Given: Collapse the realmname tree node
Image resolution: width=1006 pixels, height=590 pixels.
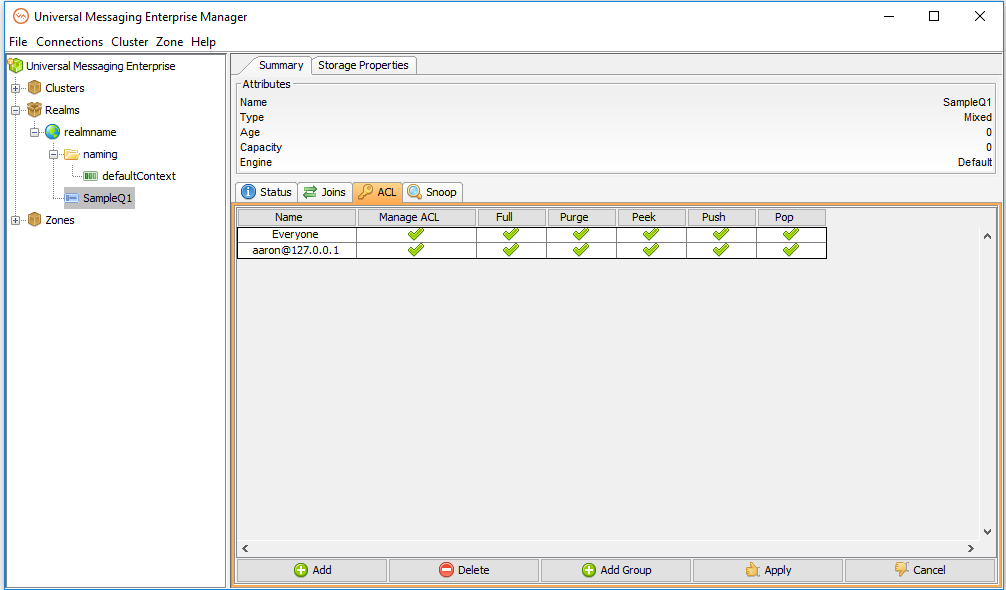Looking at the screenshot, I should 35,132.
